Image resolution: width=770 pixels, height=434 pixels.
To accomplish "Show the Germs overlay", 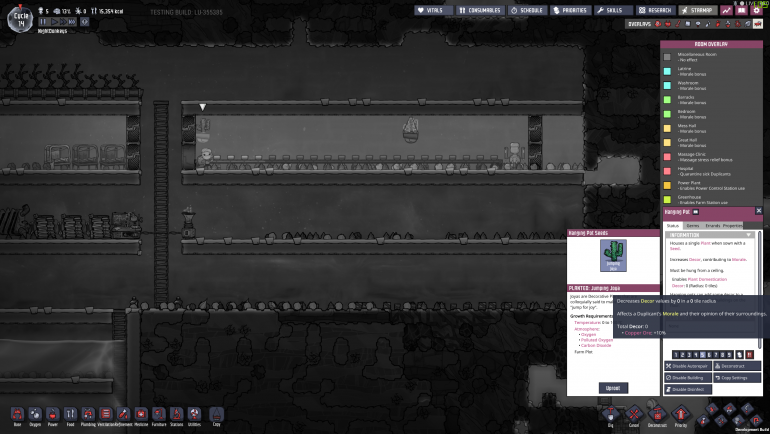I will pyautogui.click(x=738, y=24).
